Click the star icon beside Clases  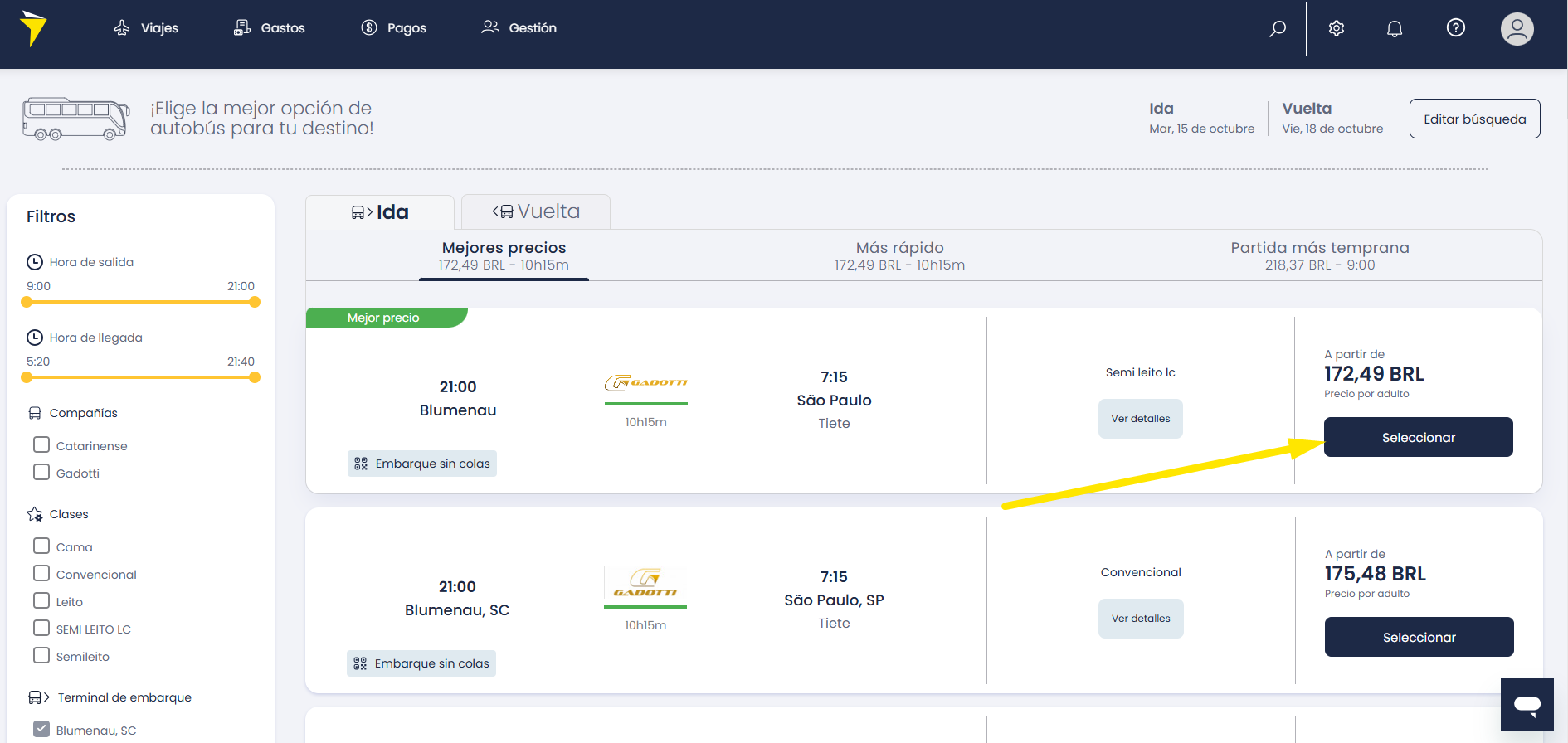click(x=35, y=514)
